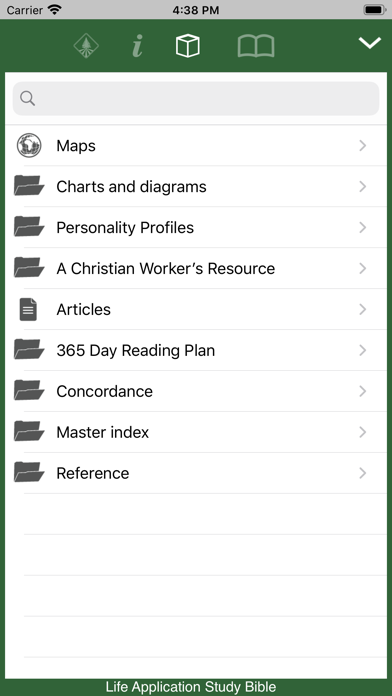
Task: Tap the Life Application Study Bible title
Action: tap(191, 687)
